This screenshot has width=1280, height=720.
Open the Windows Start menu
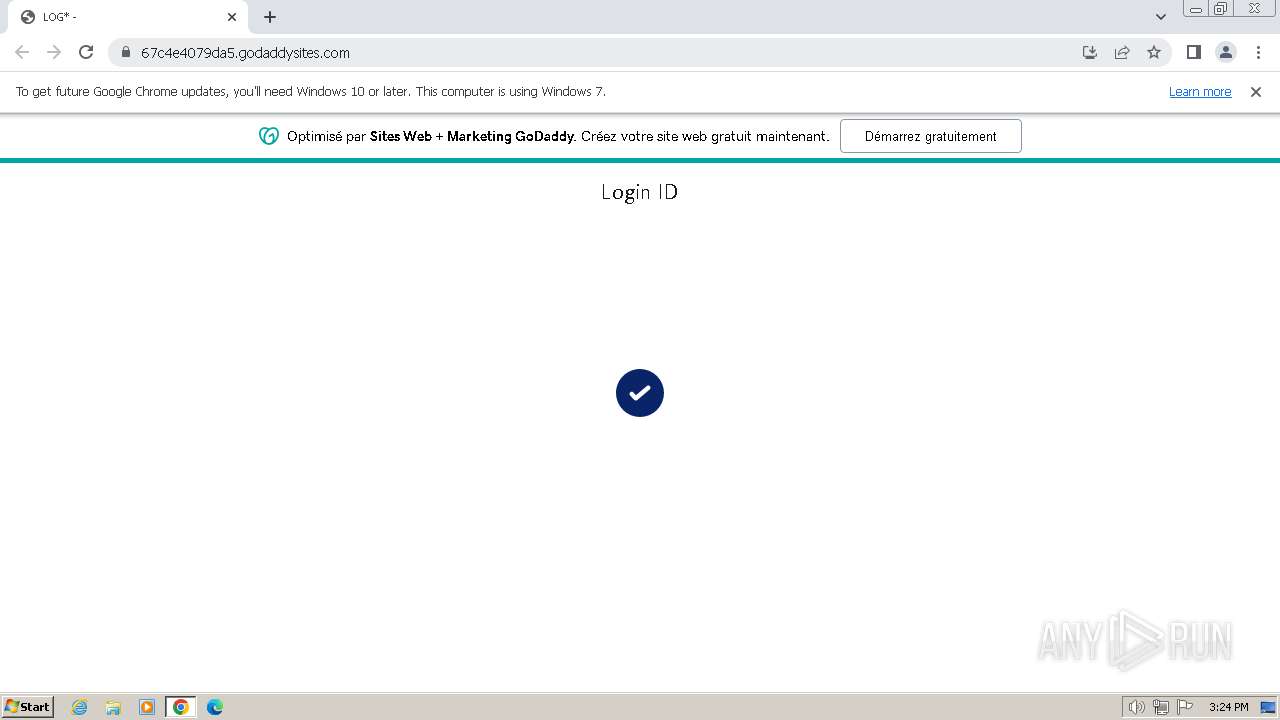coord(28,706)
